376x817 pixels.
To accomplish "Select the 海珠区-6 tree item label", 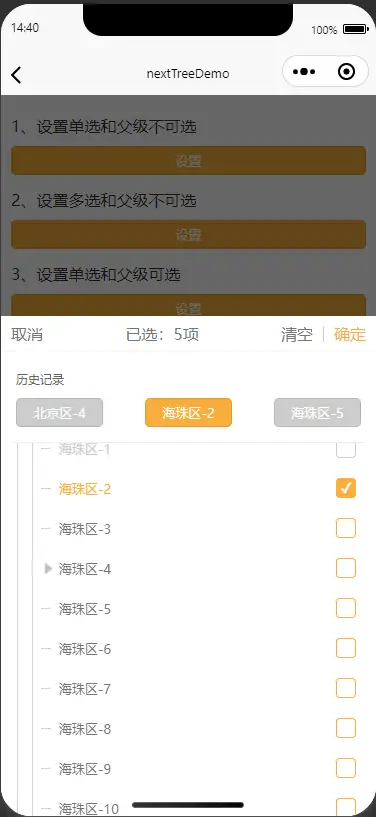I will (85, 649).
